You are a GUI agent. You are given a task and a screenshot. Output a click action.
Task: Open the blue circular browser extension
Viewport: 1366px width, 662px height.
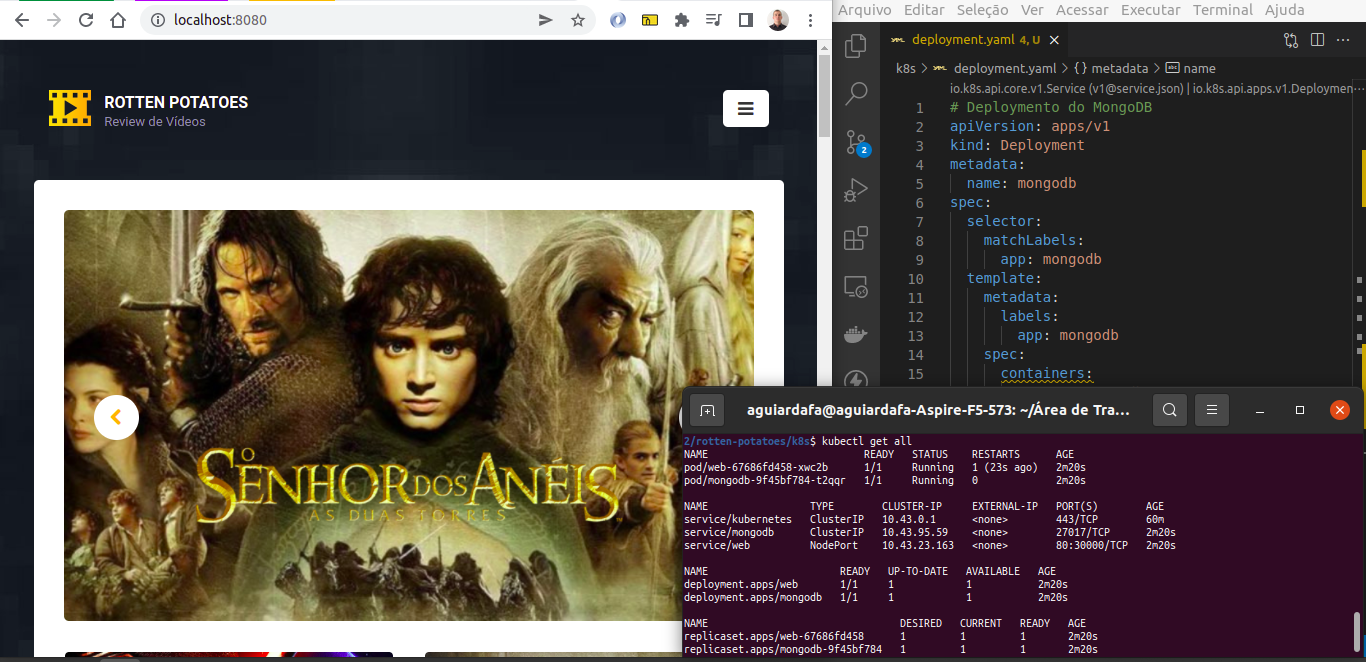point(618,20)
